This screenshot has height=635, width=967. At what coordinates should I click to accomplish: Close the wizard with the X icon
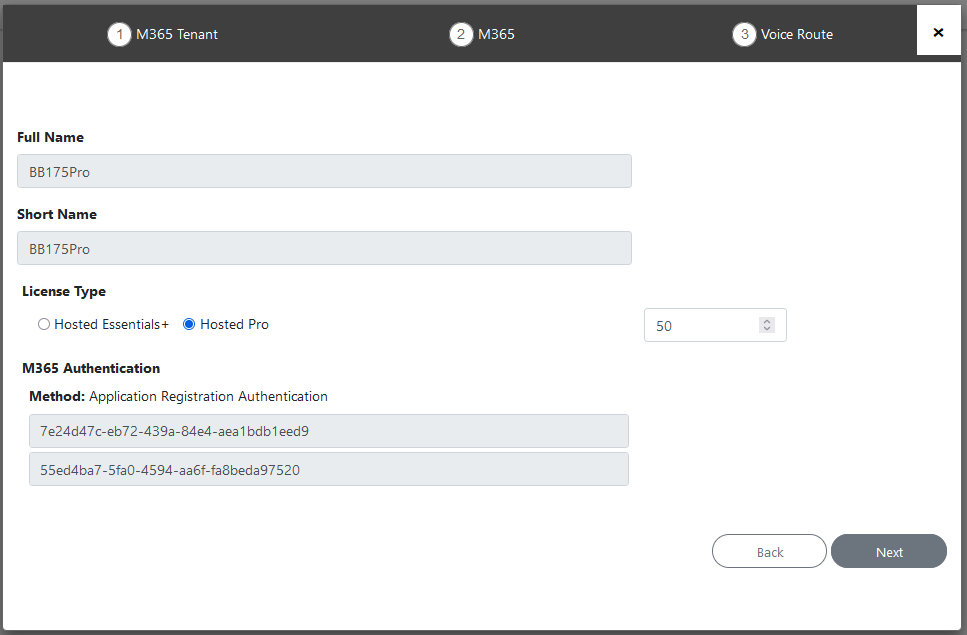[x=938, y=32]
